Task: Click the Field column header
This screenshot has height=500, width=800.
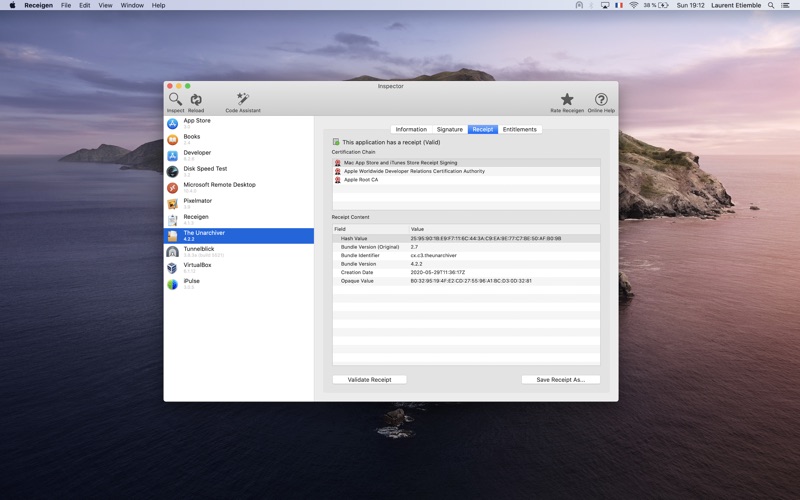Action: 371,229
